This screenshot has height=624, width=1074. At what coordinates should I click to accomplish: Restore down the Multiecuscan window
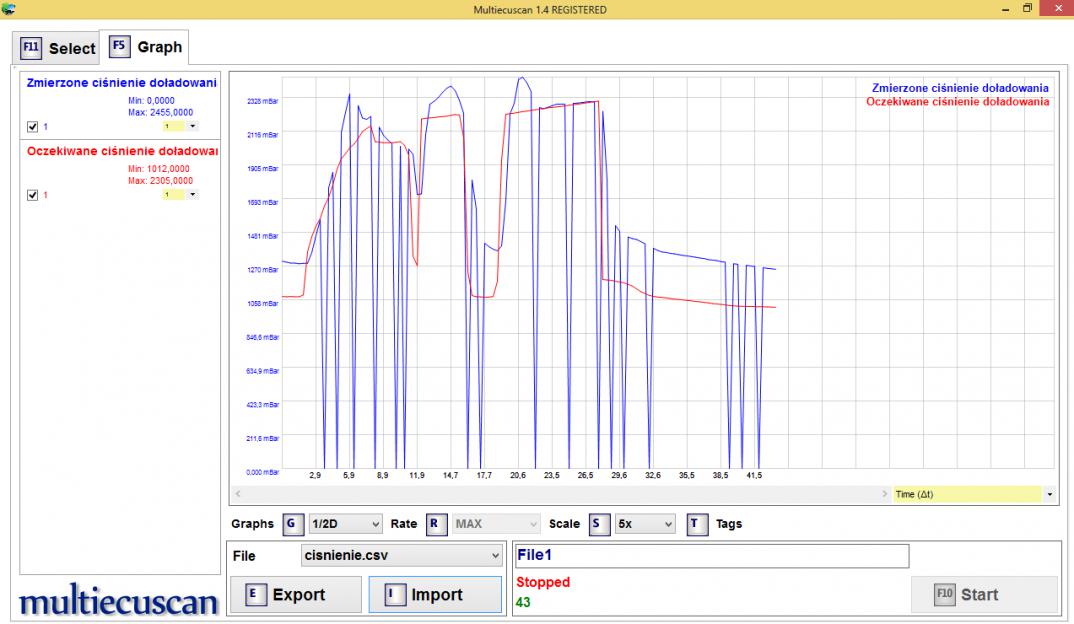[1027, 9]
